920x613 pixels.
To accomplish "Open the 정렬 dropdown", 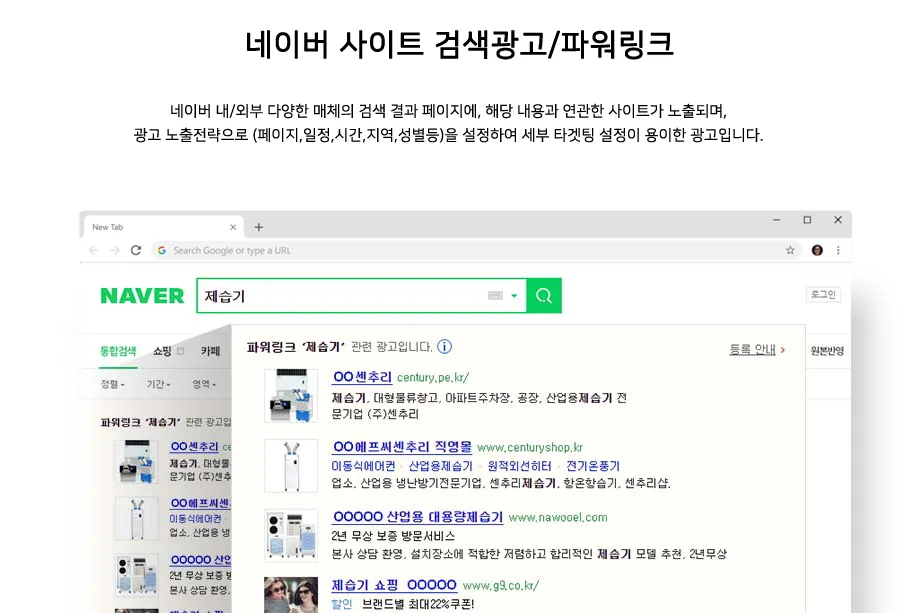I will pyautogui.click(x=112, y=384).
